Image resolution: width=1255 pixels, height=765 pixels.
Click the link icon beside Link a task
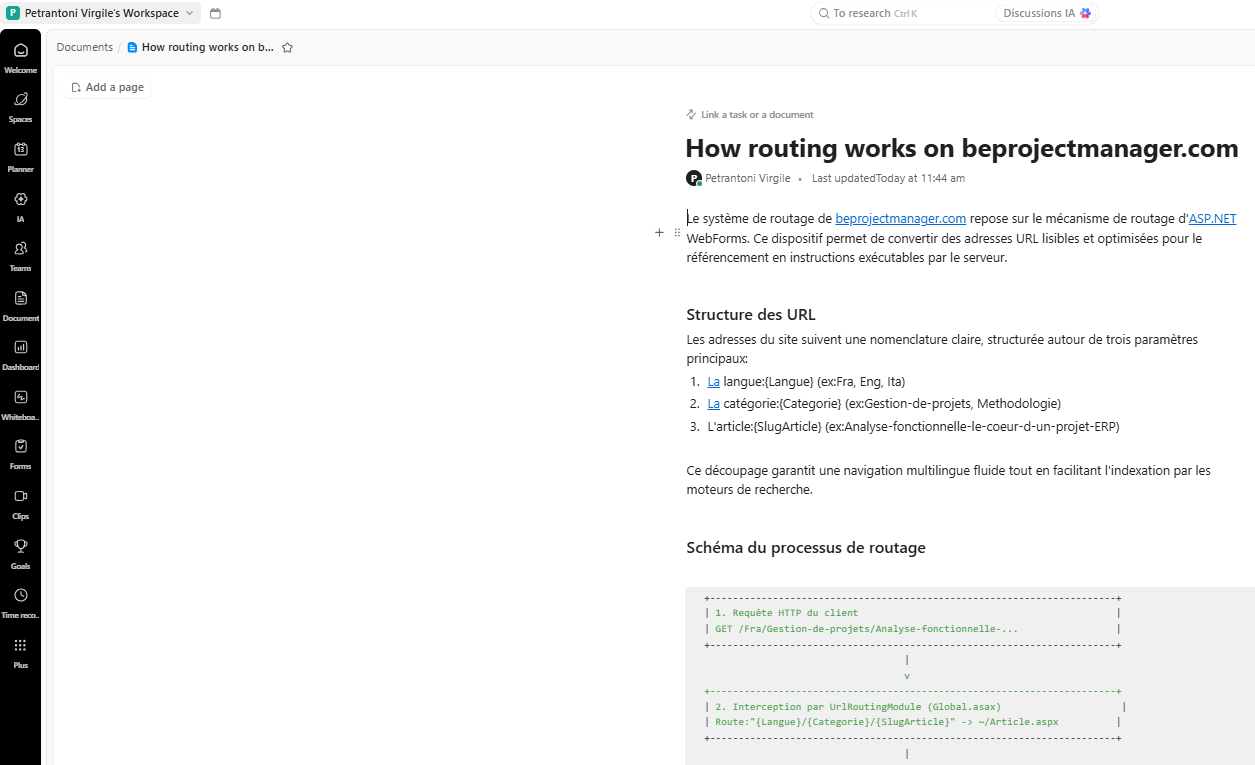point(691,114)
